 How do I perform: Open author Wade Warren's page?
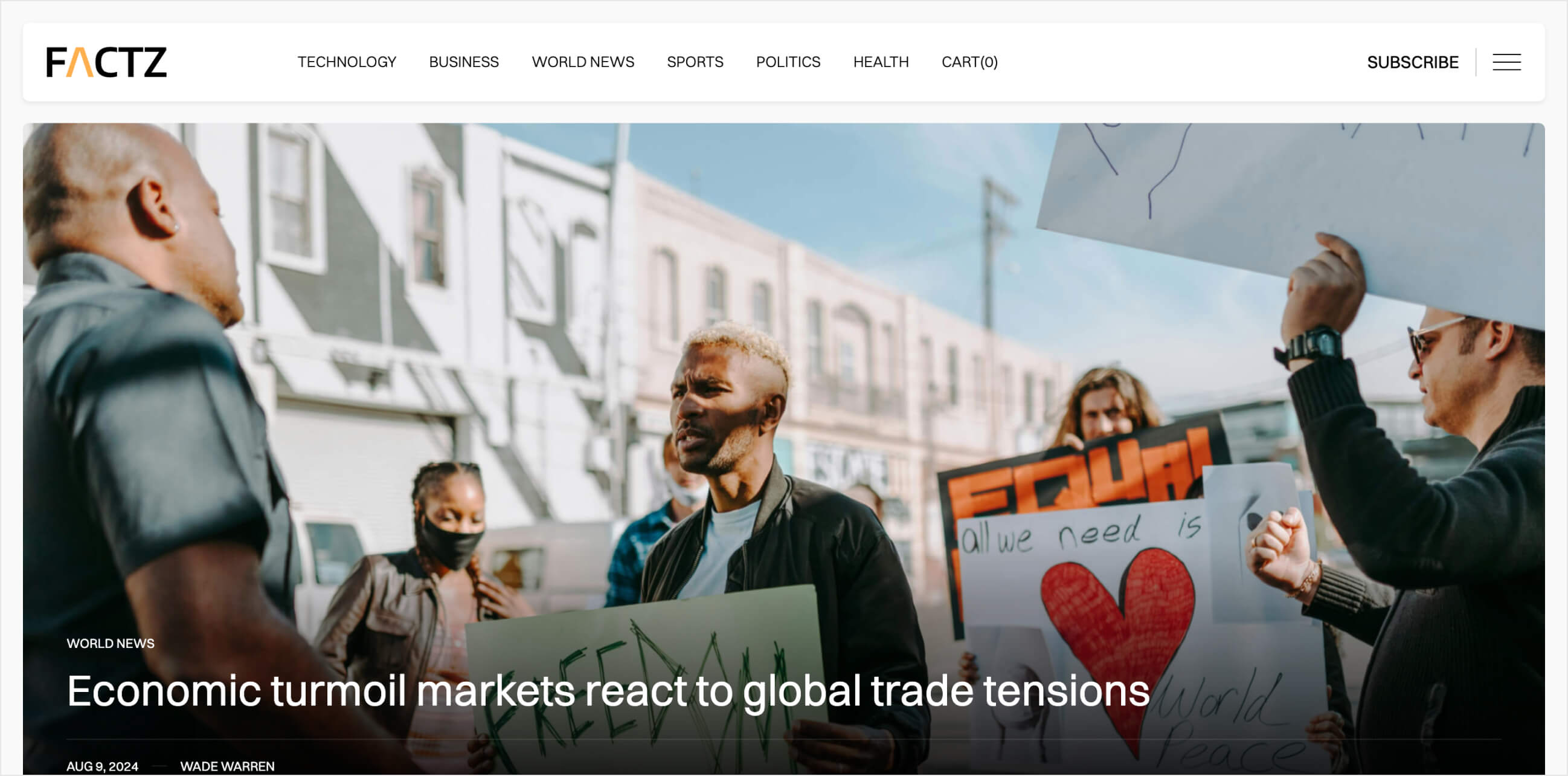(227, 766)
